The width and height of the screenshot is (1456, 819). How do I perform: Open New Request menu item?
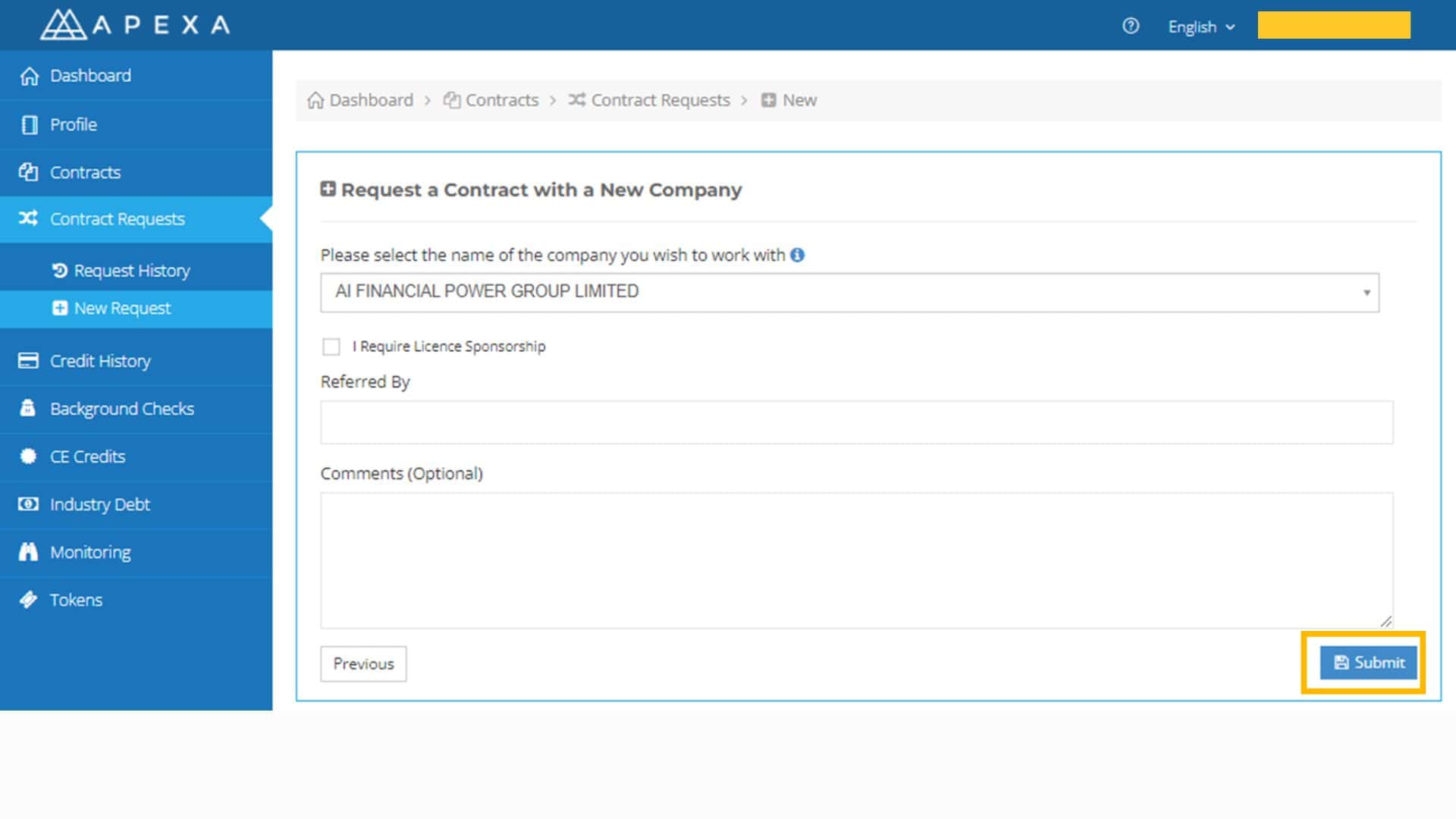click(122, 308)
